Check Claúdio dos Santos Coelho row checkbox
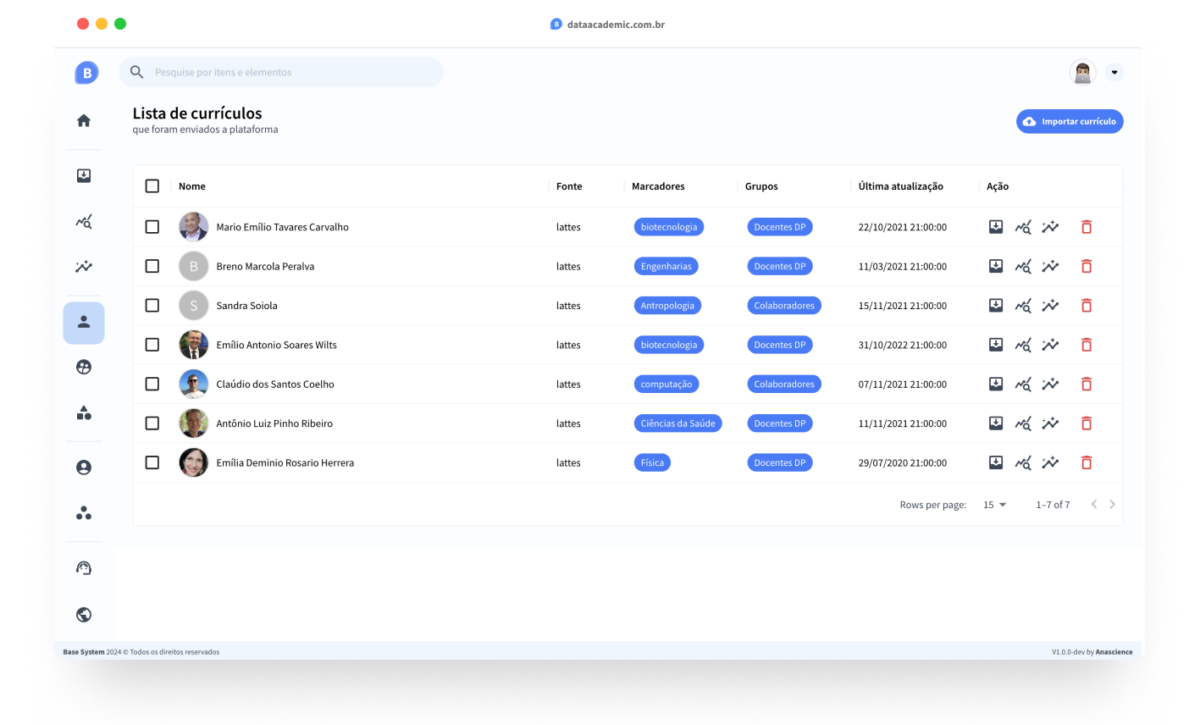This screenshot has height=725, width=1200. (152, 384)
